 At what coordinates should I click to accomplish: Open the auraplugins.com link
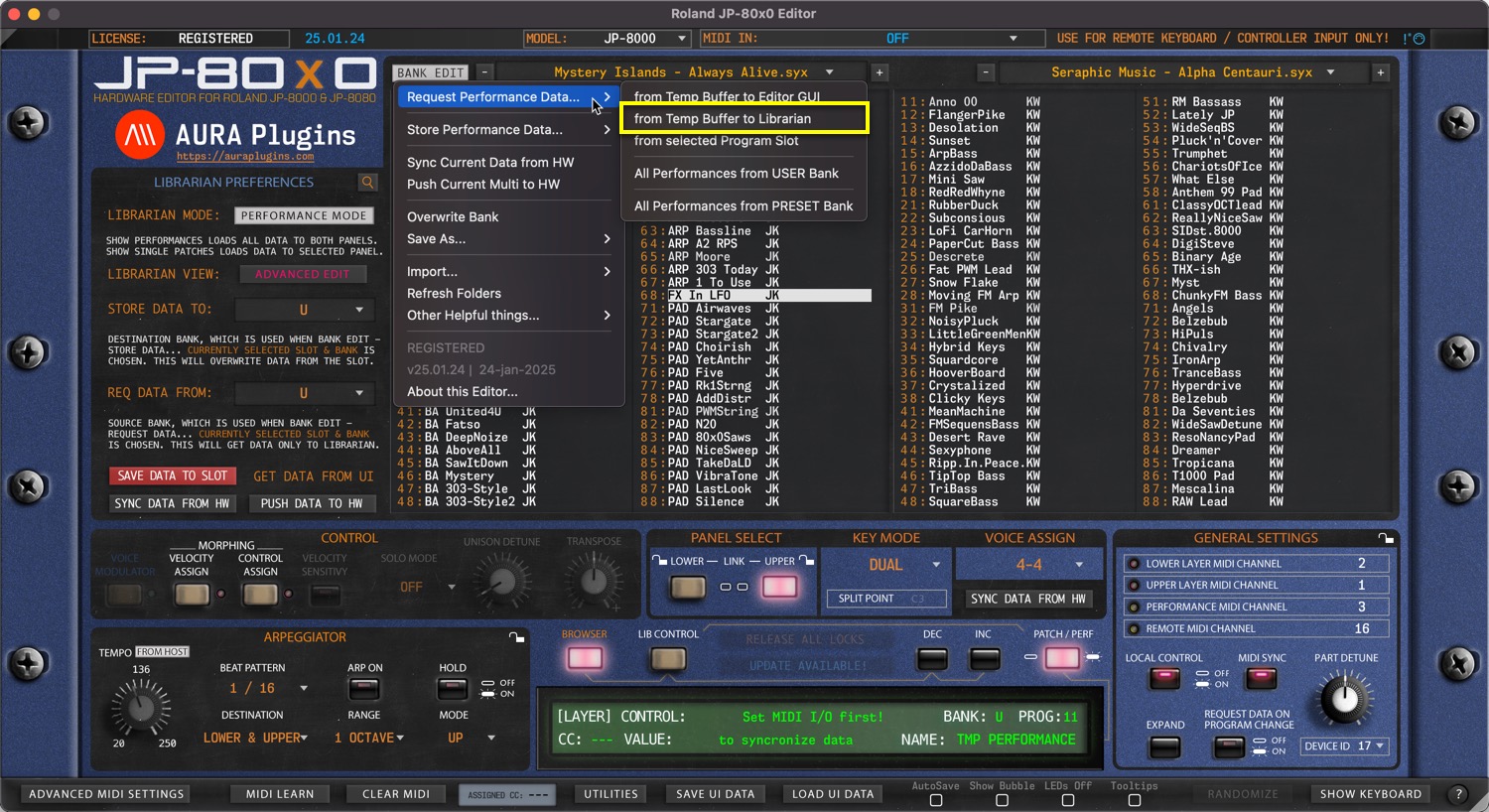[x=245, y=157]
